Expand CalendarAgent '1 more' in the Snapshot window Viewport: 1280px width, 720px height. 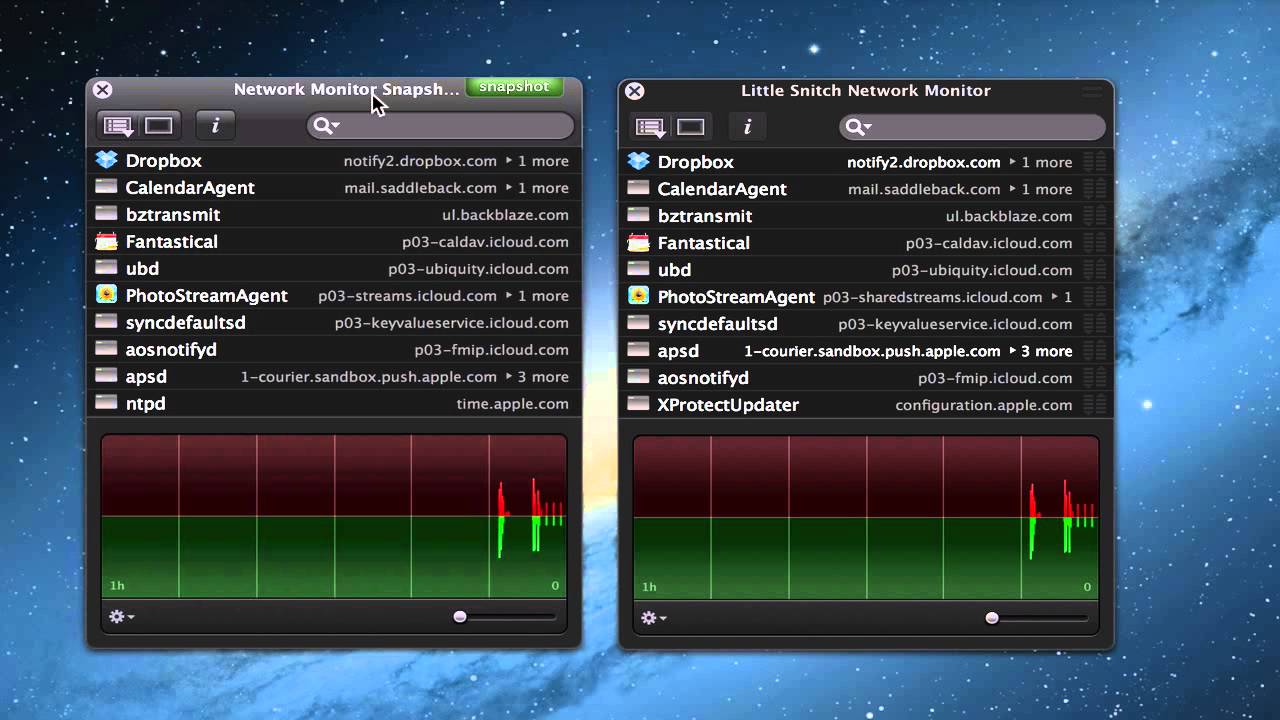[x=537, y=188]
